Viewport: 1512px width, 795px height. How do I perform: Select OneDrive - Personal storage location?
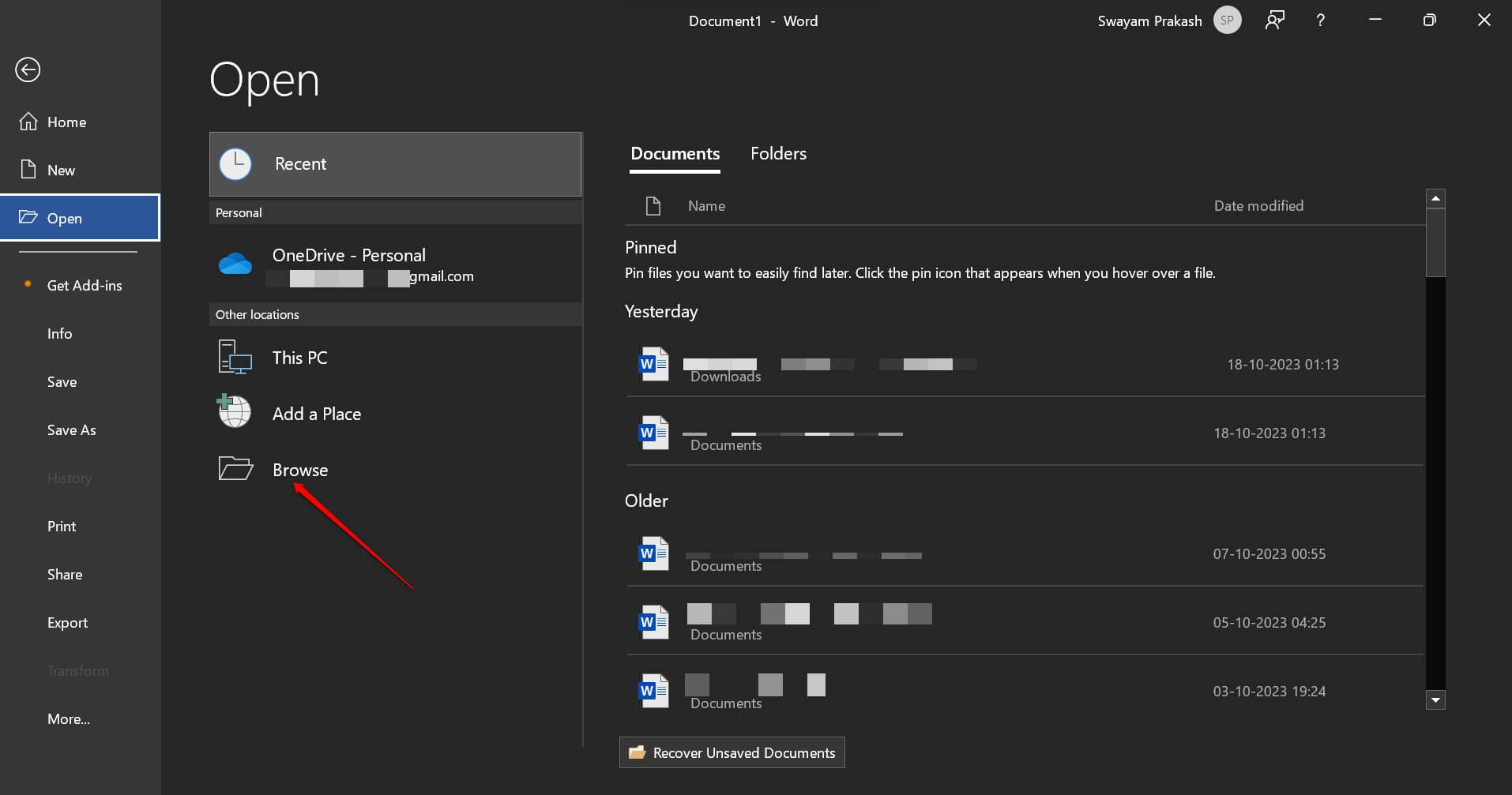click(x=348, y=264)
